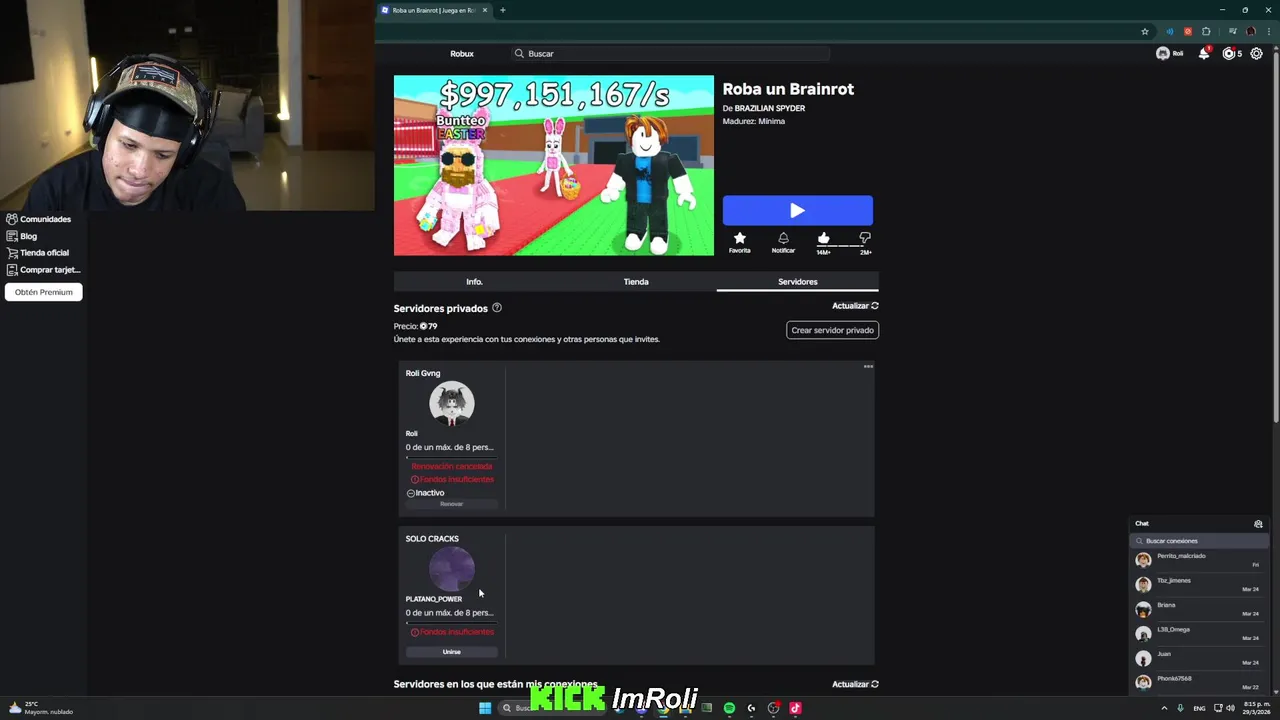
Task: Click the game thumbnail image
Action: [x=554, y=166]
